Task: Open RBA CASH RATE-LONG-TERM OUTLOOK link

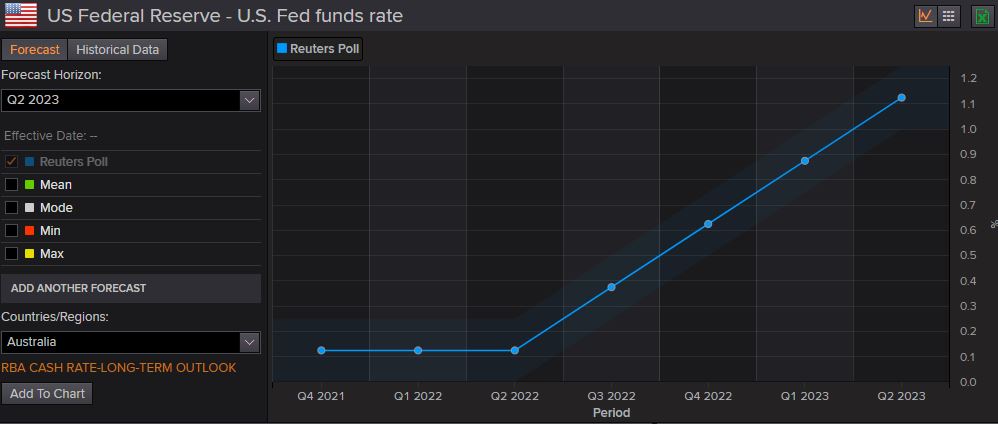Action: point(118,368)
